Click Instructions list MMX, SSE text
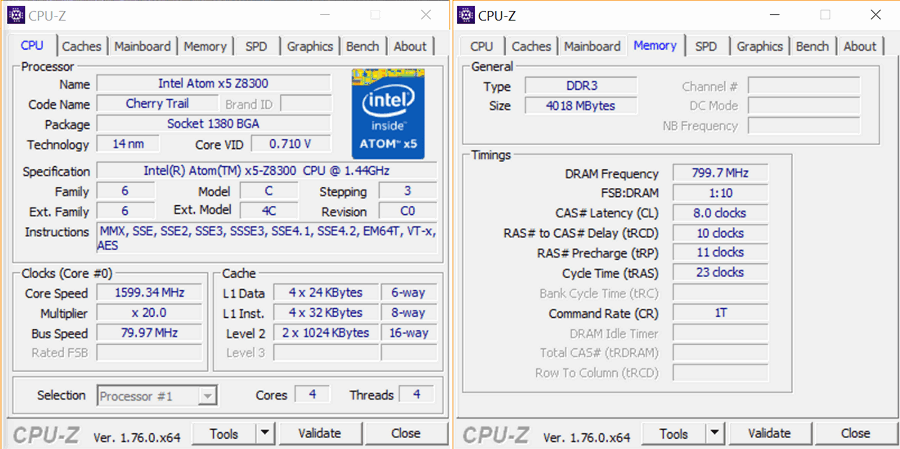Viewport: 900px width, 449px height. tap(267, 238)
